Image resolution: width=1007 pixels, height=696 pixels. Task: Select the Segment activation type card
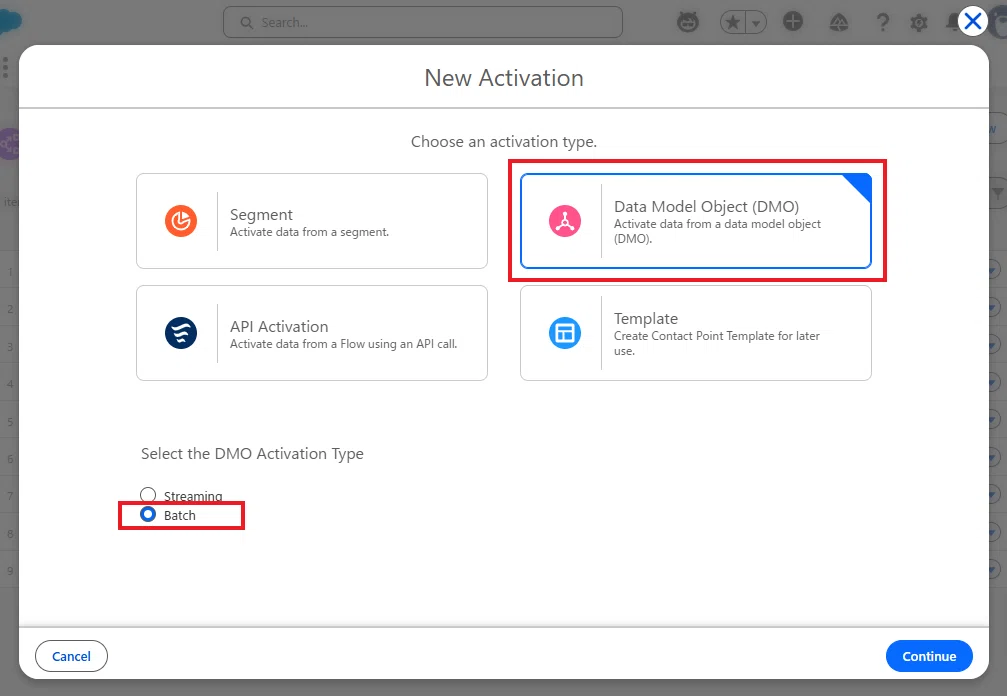coord(311,221)
